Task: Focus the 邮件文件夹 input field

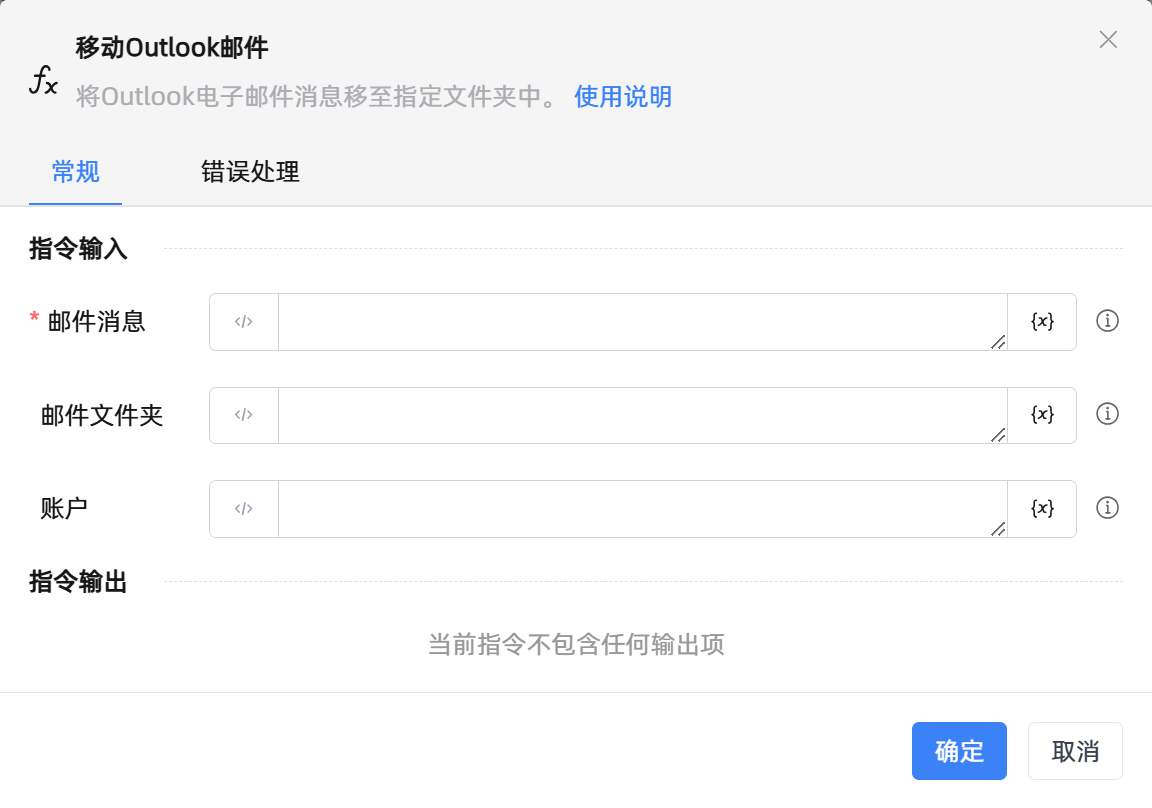Action: pyautogui.click(x=642, y=415)
